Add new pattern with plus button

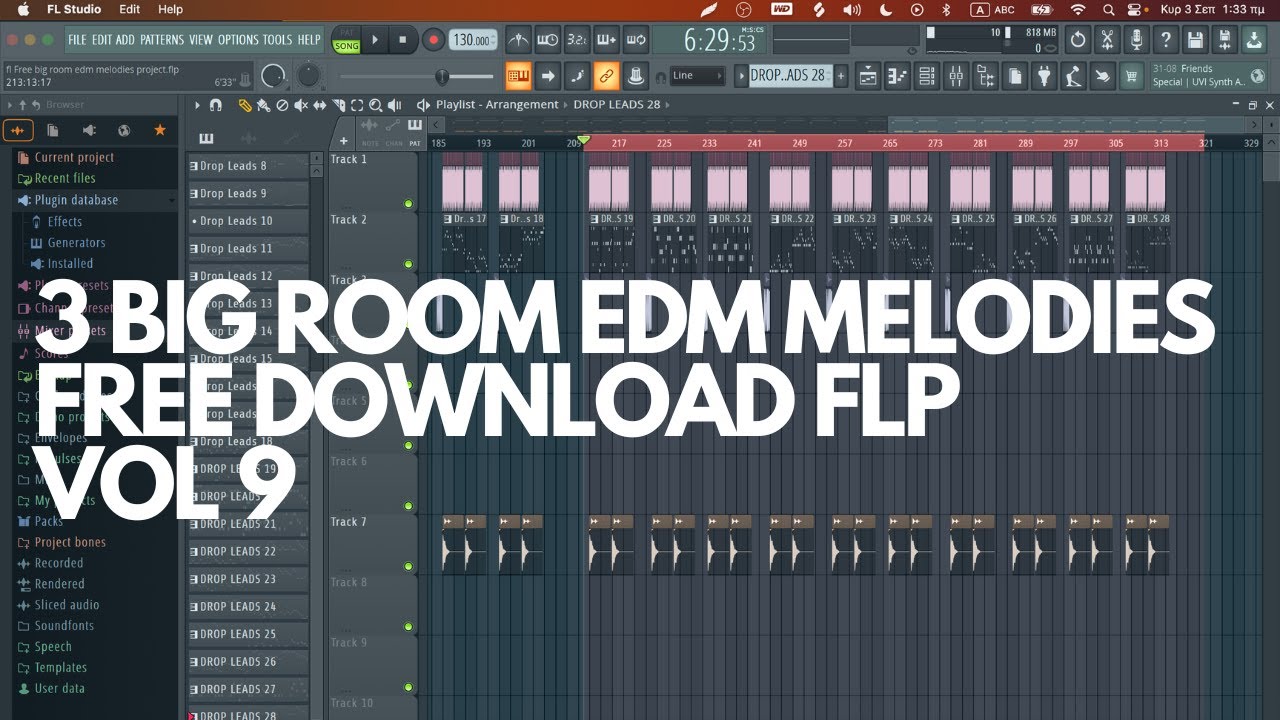point(841,75)
